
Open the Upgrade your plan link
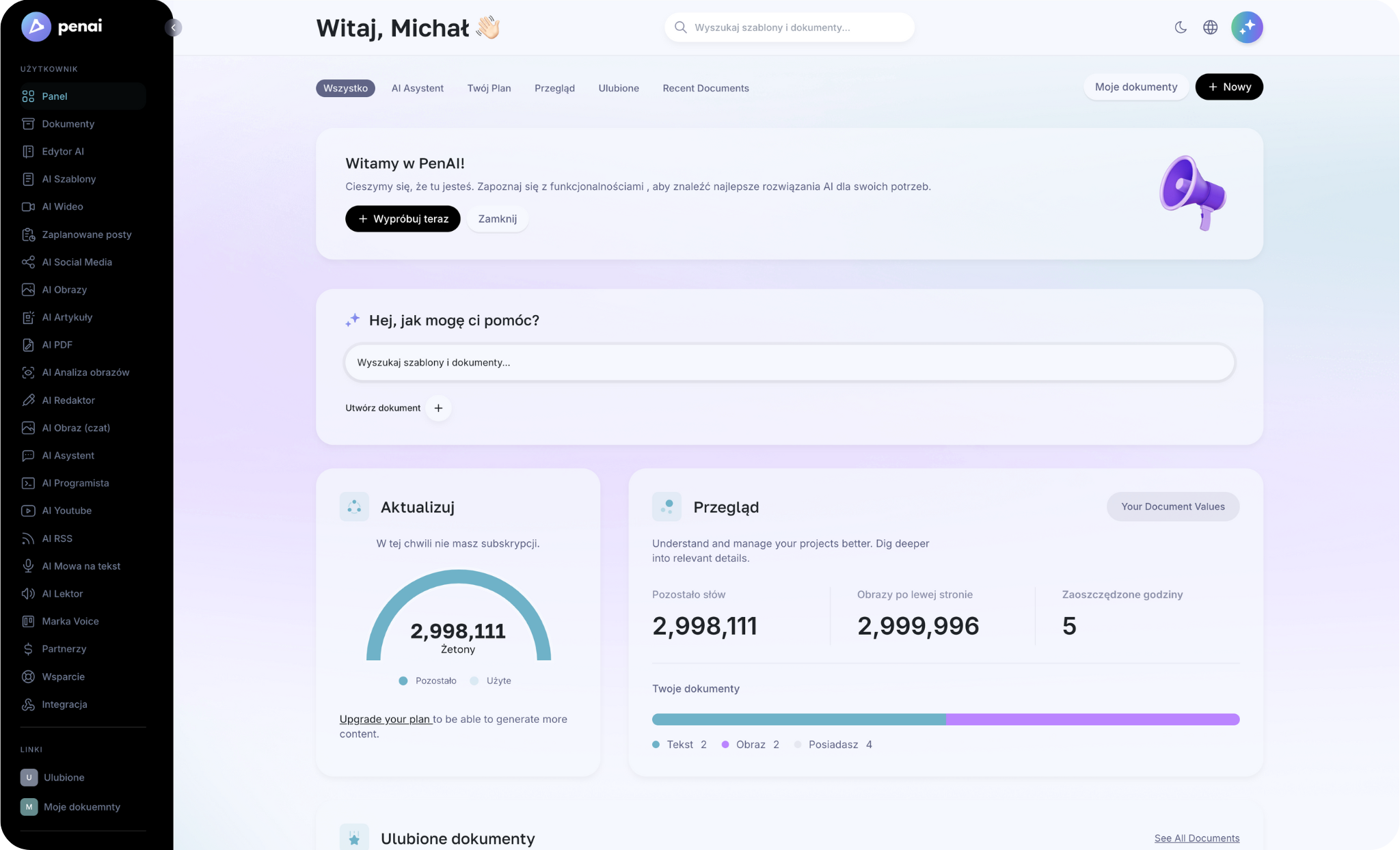point(385,719)
